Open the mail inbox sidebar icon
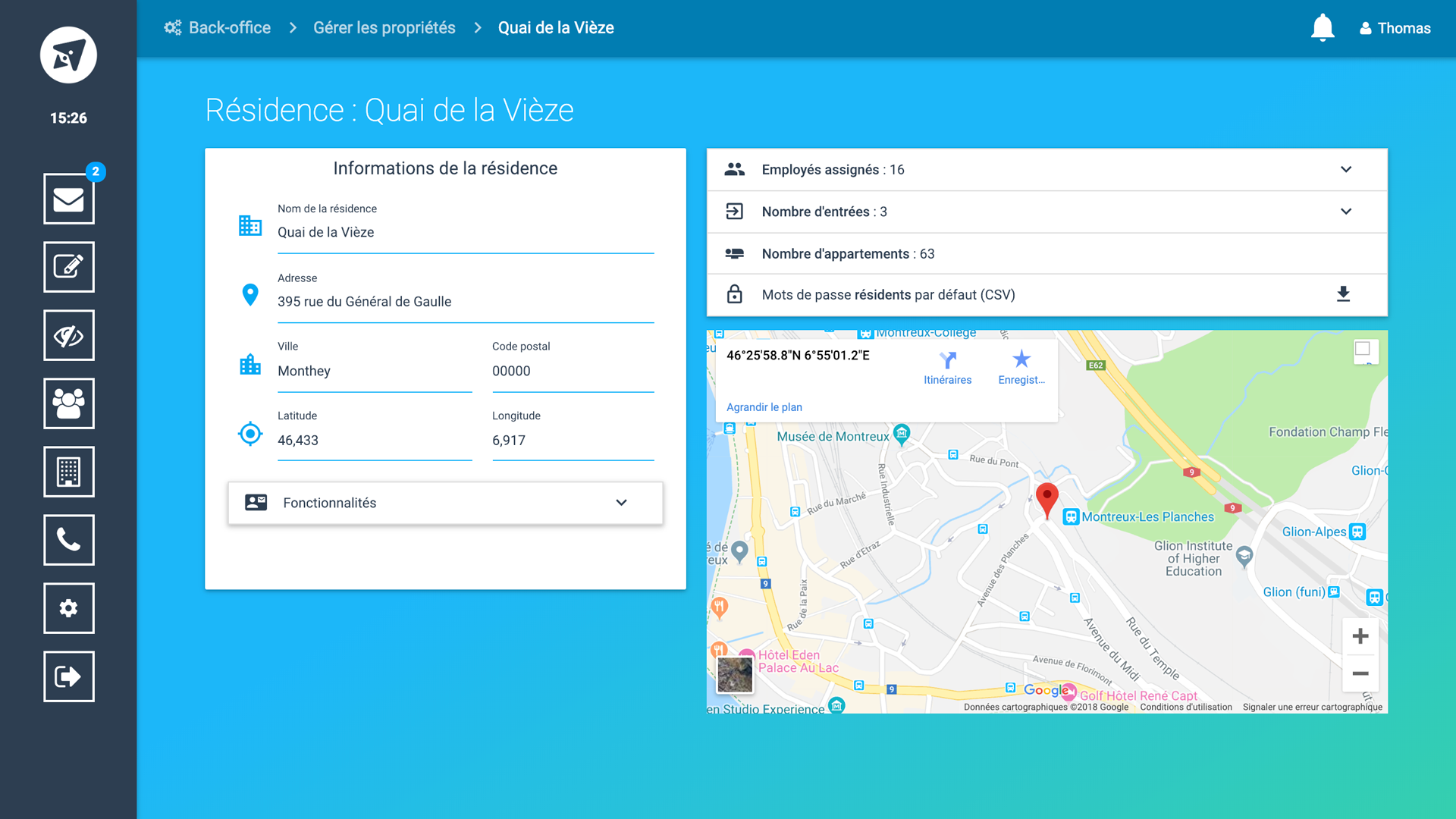 click(68, 199)
